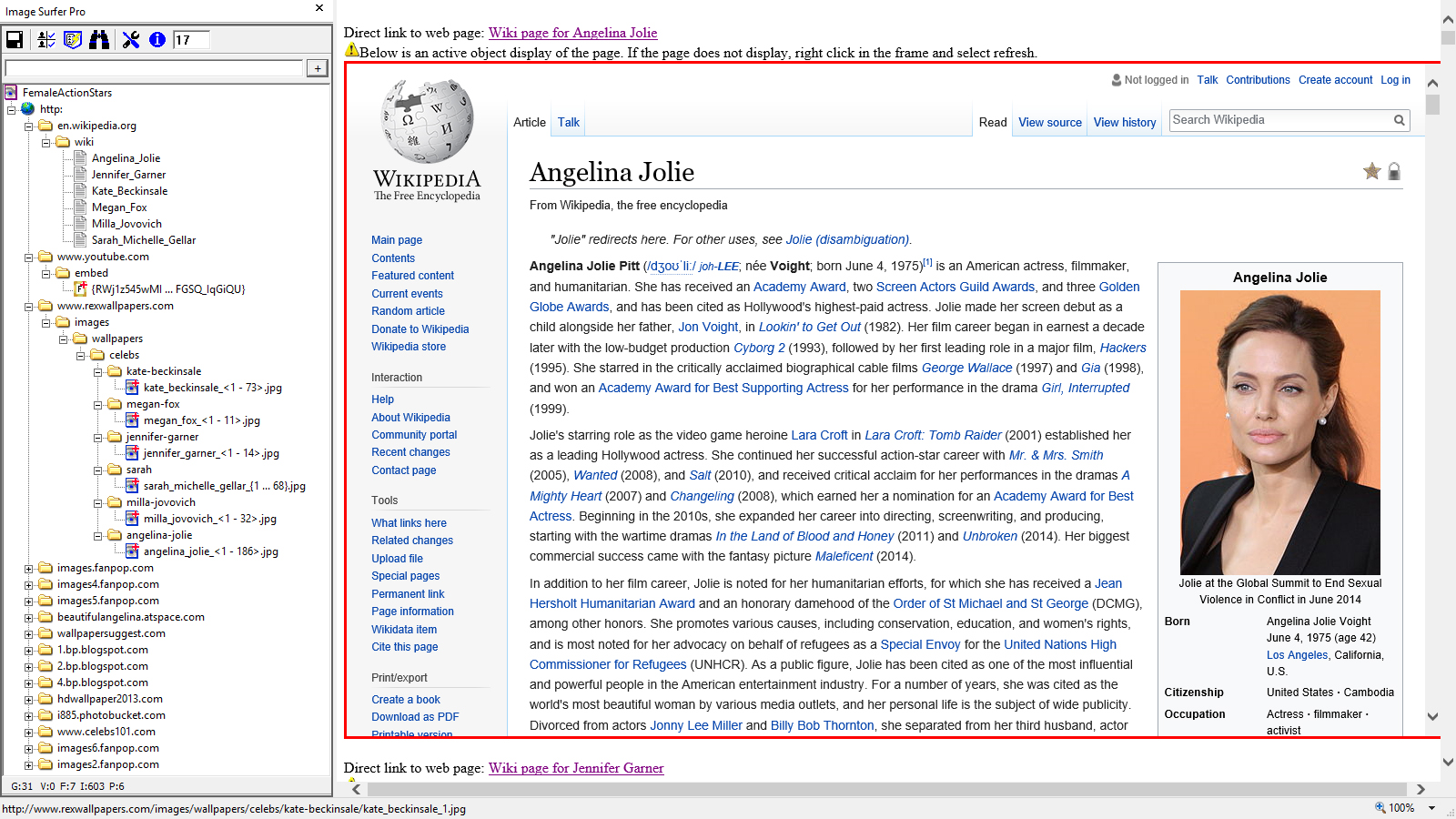1456x819 pixels.
Task: Click the youtube embed video file icon
Action: [80, 289]
